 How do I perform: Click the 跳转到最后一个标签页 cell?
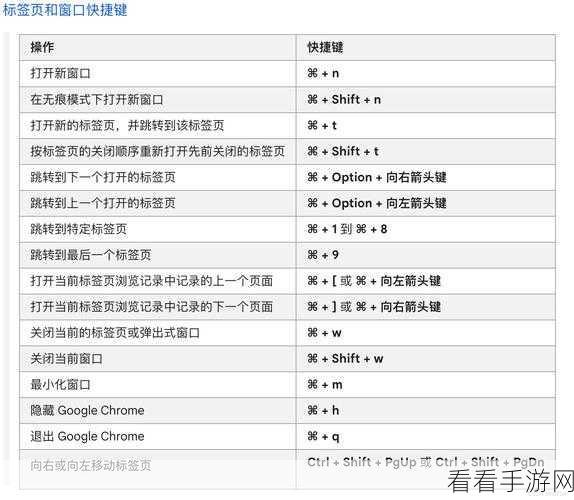[158, 255]
